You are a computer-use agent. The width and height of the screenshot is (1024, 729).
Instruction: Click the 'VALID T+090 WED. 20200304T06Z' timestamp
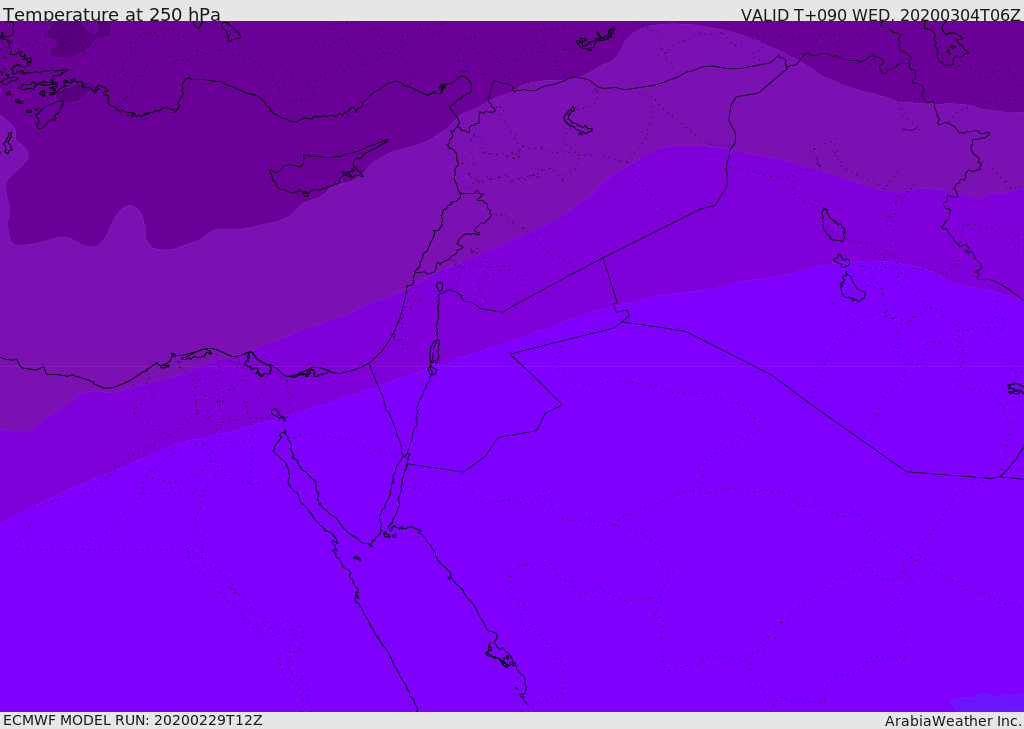tap(880, 15)
